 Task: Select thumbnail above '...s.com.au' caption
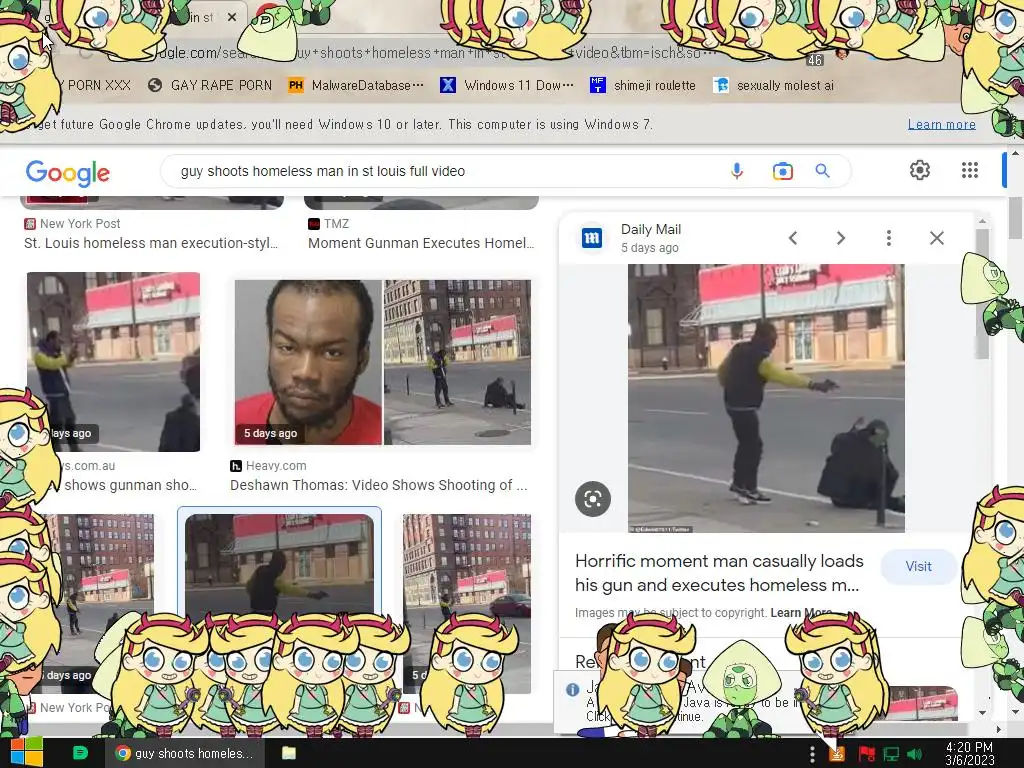point(114,362)
